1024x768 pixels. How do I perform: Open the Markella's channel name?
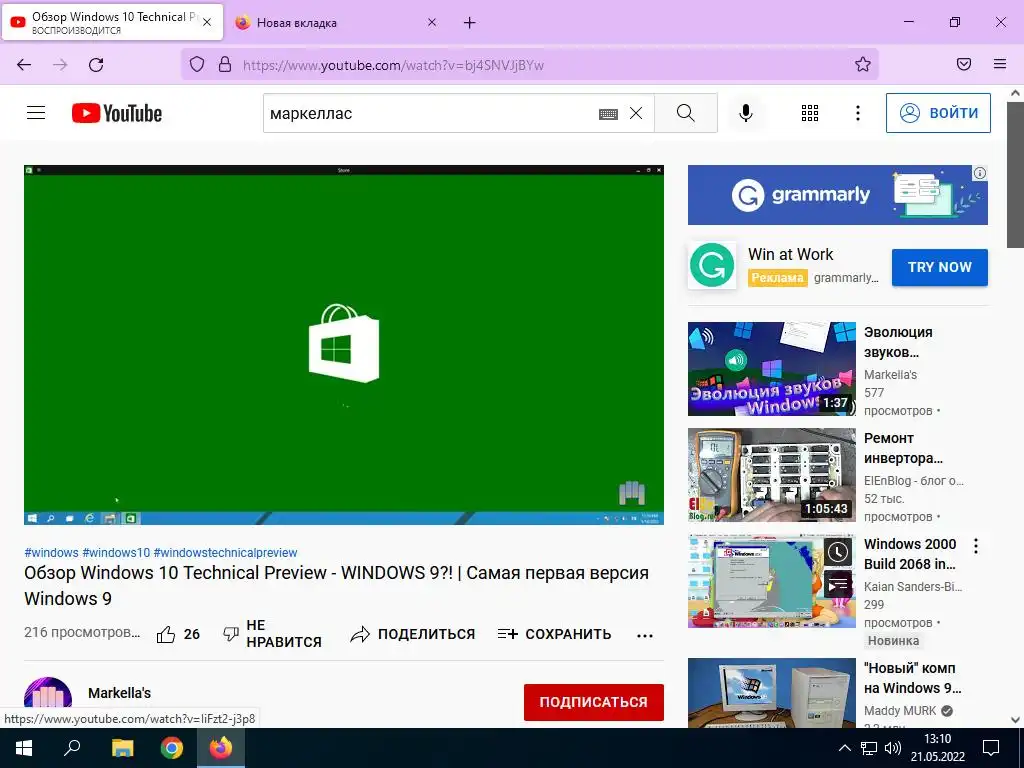click(120, 693)
